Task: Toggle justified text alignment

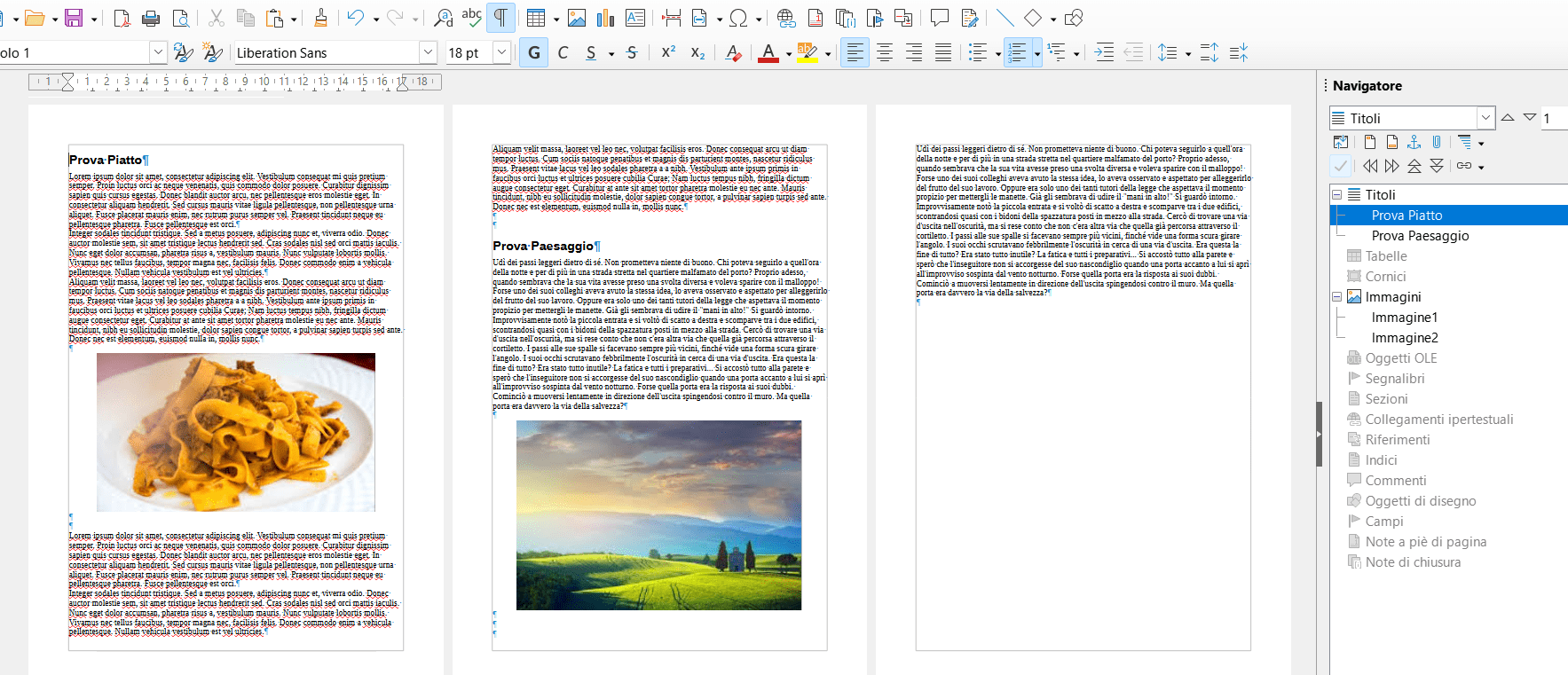Action: pyautogui.click(x=943, y=53)
